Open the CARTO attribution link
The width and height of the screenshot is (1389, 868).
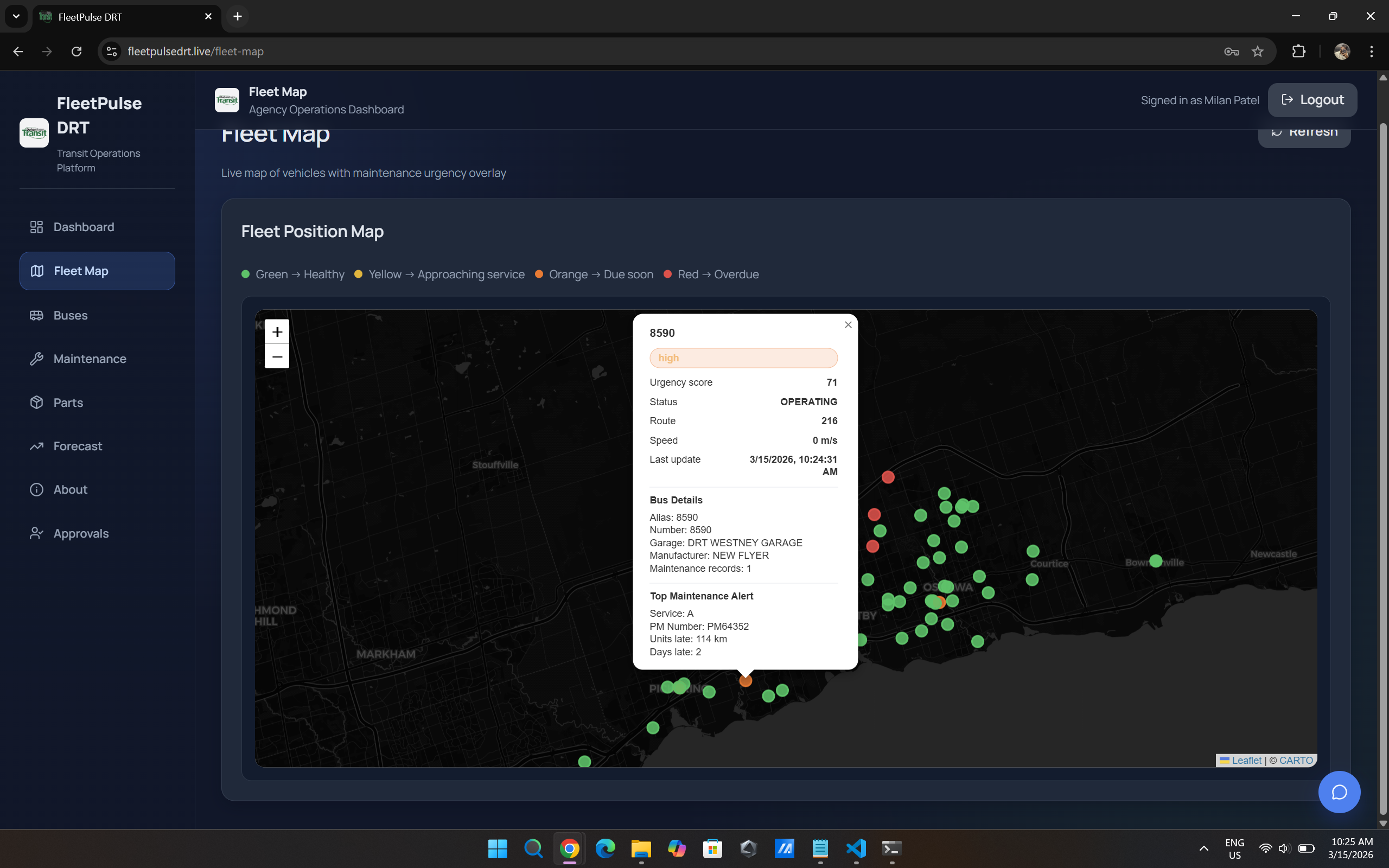(1296, 760)
